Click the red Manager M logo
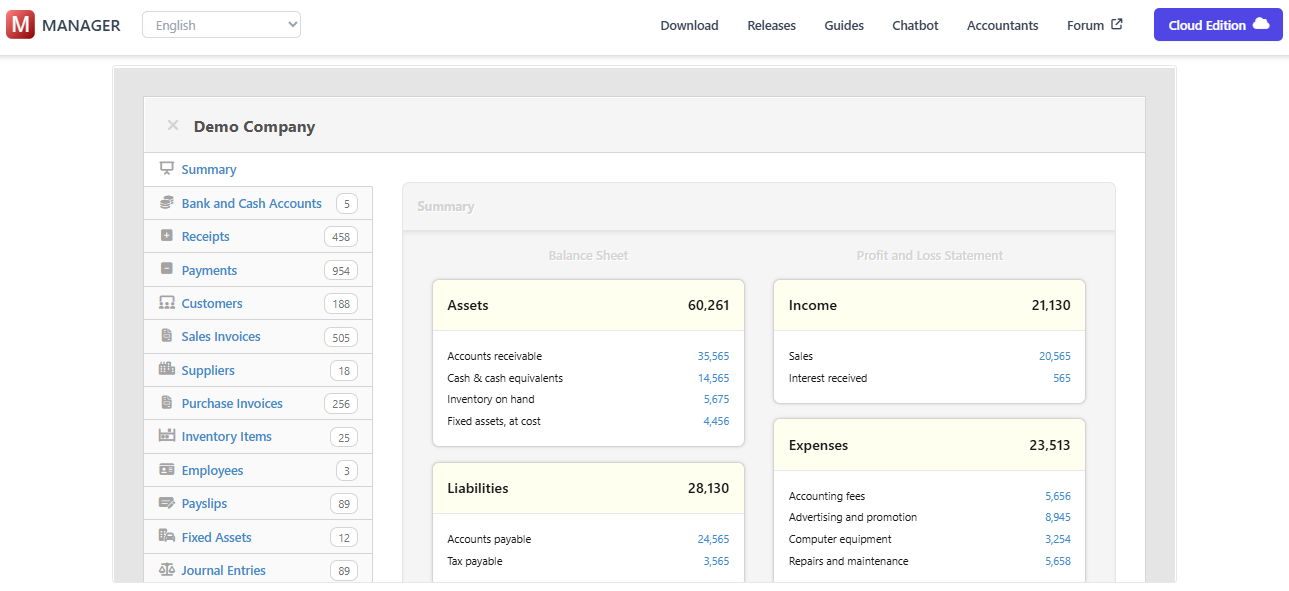Image resolution: width=1289 pixels, height=591 pixels. (x=22, y=24)
